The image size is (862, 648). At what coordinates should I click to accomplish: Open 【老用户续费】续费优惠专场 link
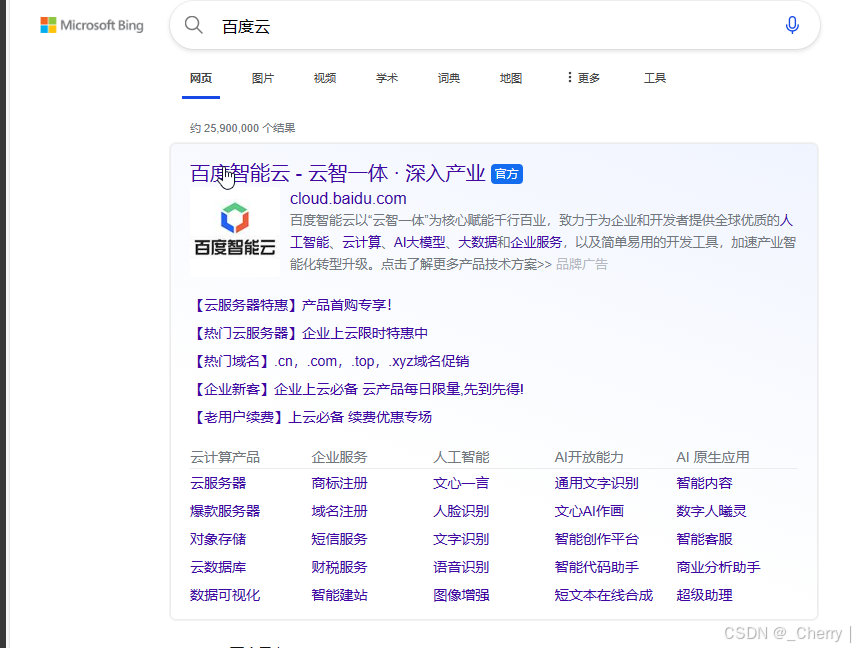tap(311, 417)
